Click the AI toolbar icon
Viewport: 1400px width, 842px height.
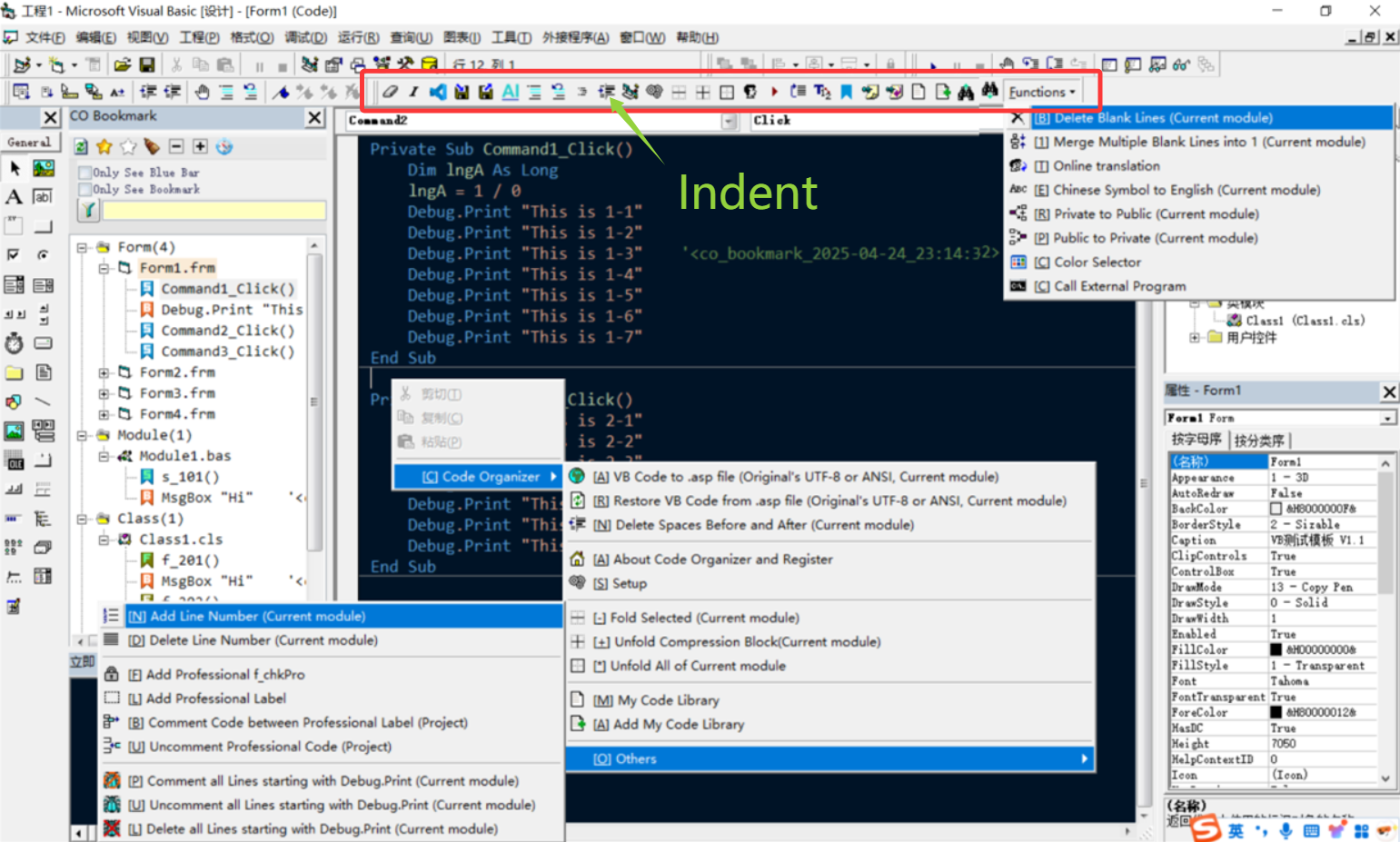coord(510,92)
